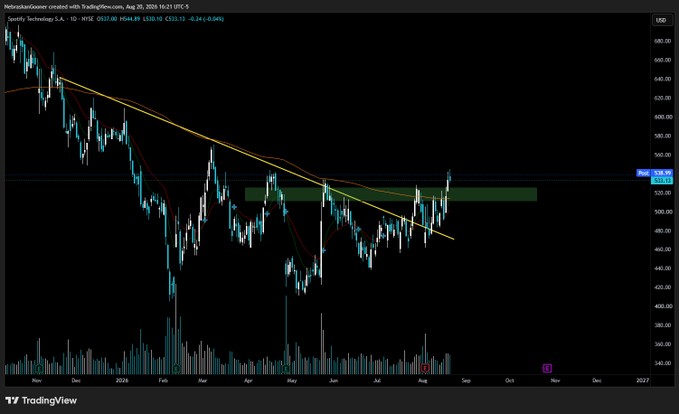Click the cyan last price label 533.13
This screenshot has width=679, height=414.
click(x=662, y=180)
